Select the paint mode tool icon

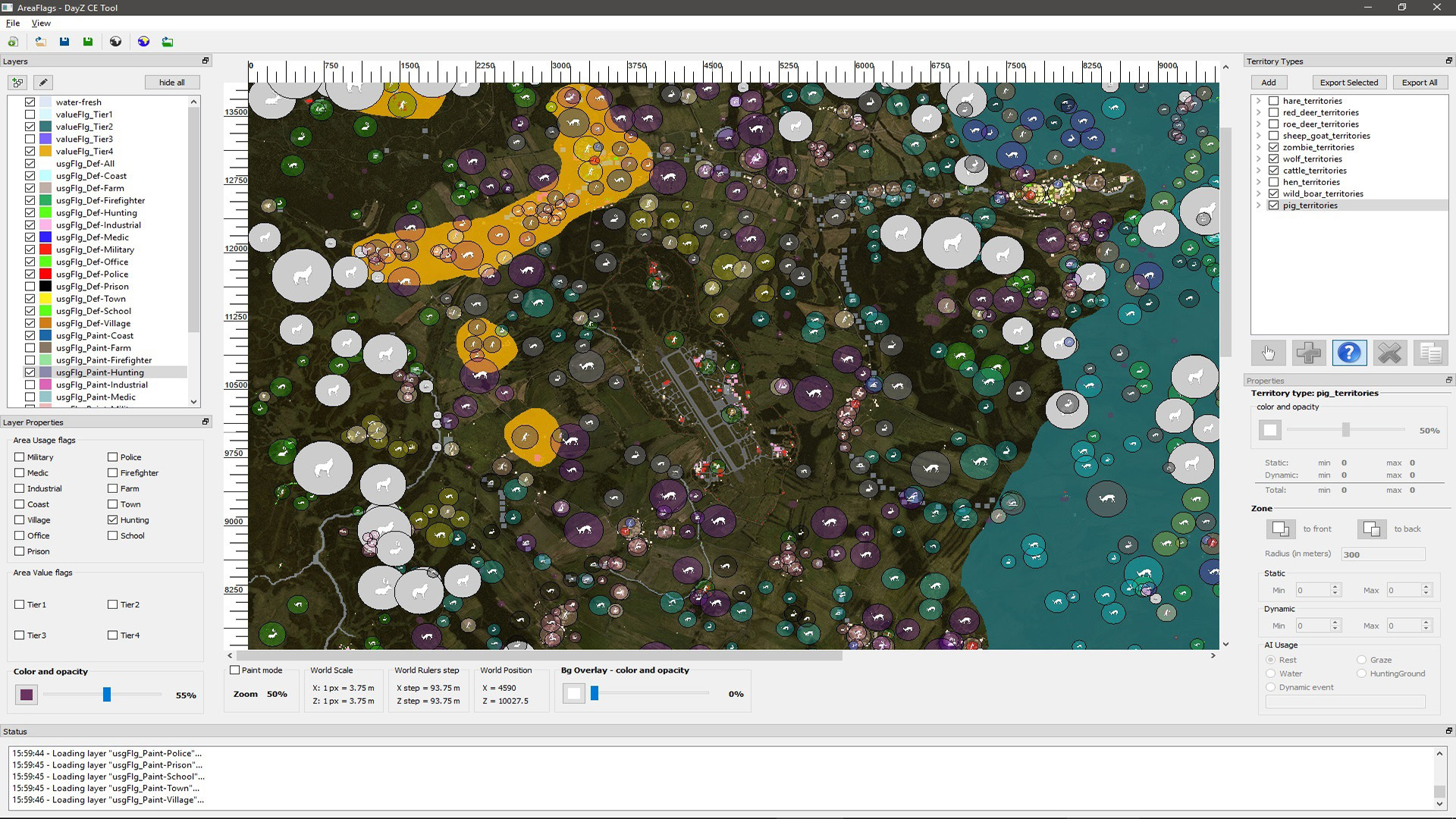click(x=43, y=81)
